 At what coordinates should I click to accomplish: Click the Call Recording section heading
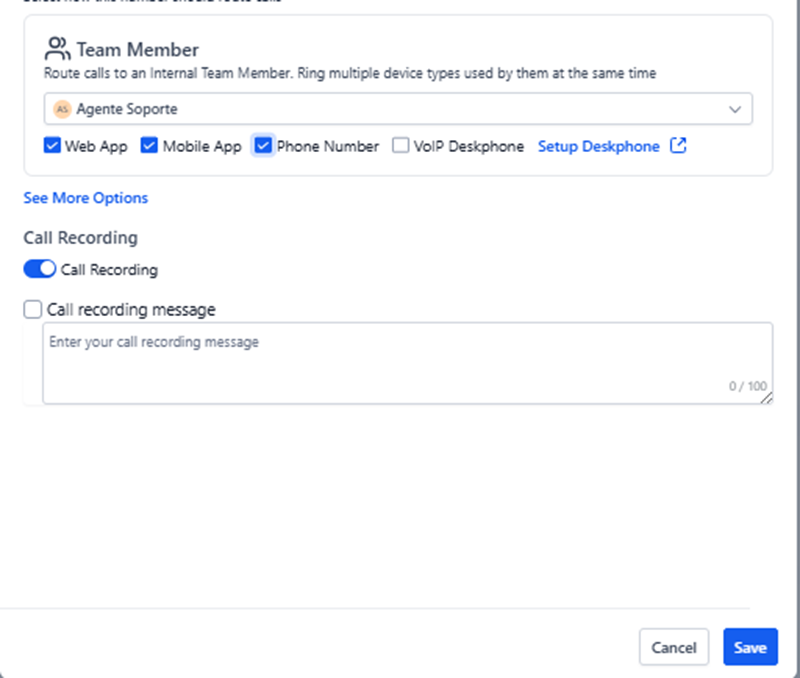(x=80, y=238)
